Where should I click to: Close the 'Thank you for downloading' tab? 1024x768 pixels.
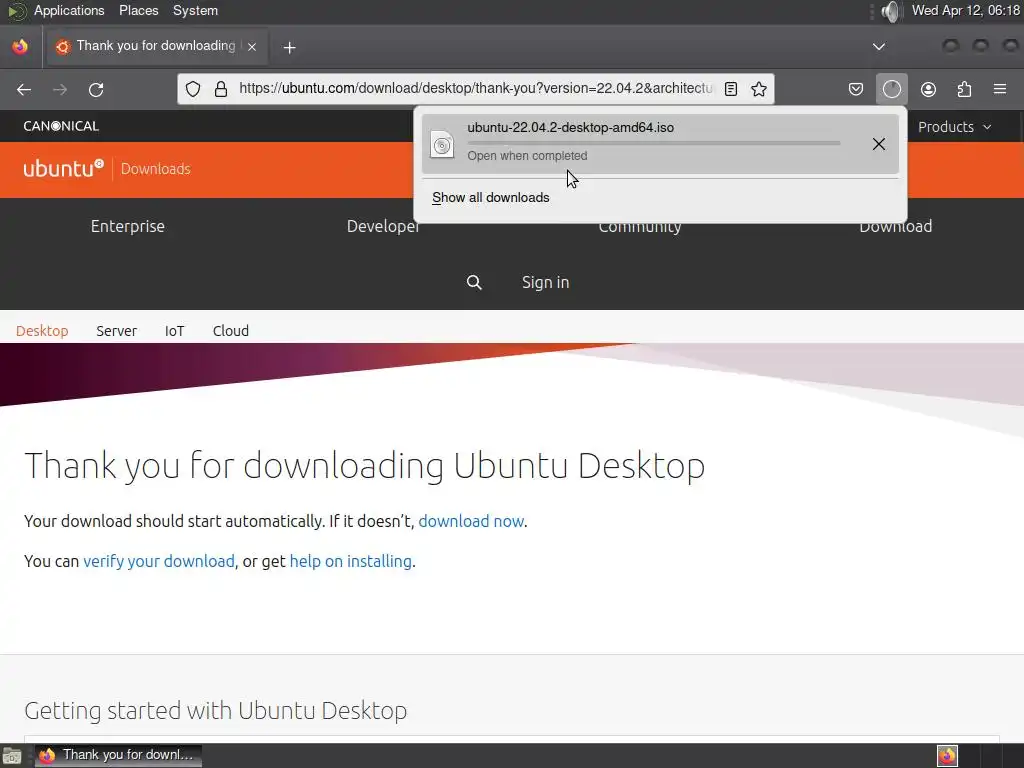pos(252,46)
